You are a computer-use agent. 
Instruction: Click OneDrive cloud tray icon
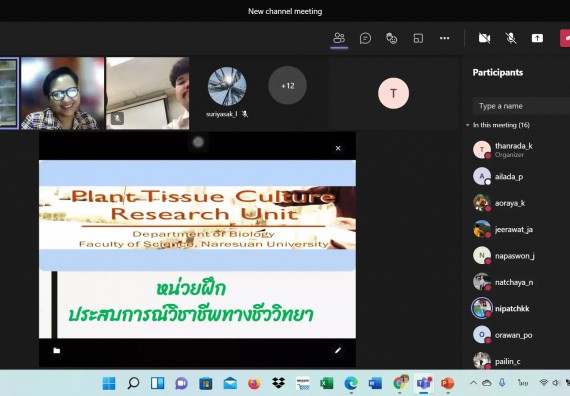[487, 383]
